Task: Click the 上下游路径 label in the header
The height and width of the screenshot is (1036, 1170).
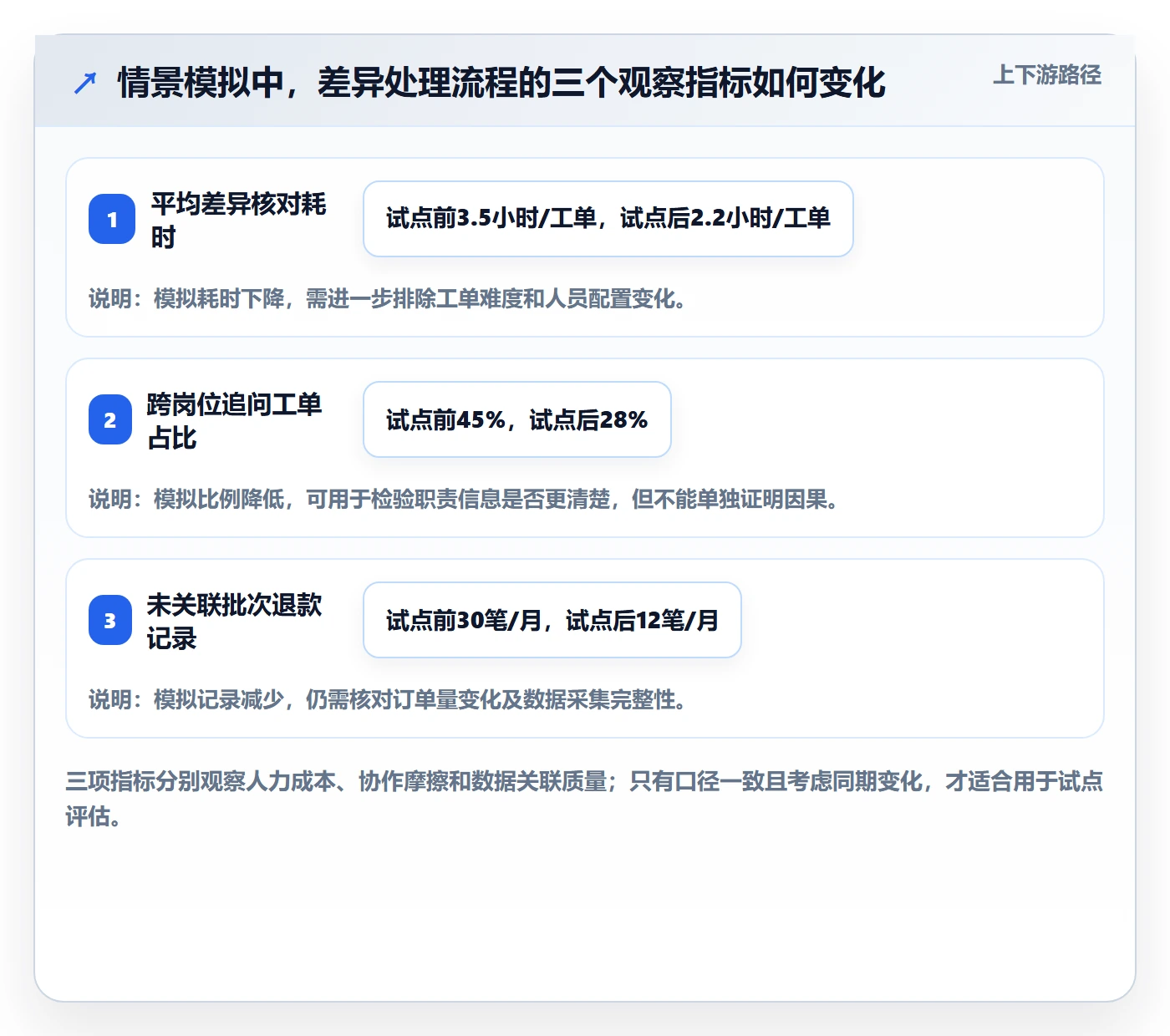Action: (1047, 75)
